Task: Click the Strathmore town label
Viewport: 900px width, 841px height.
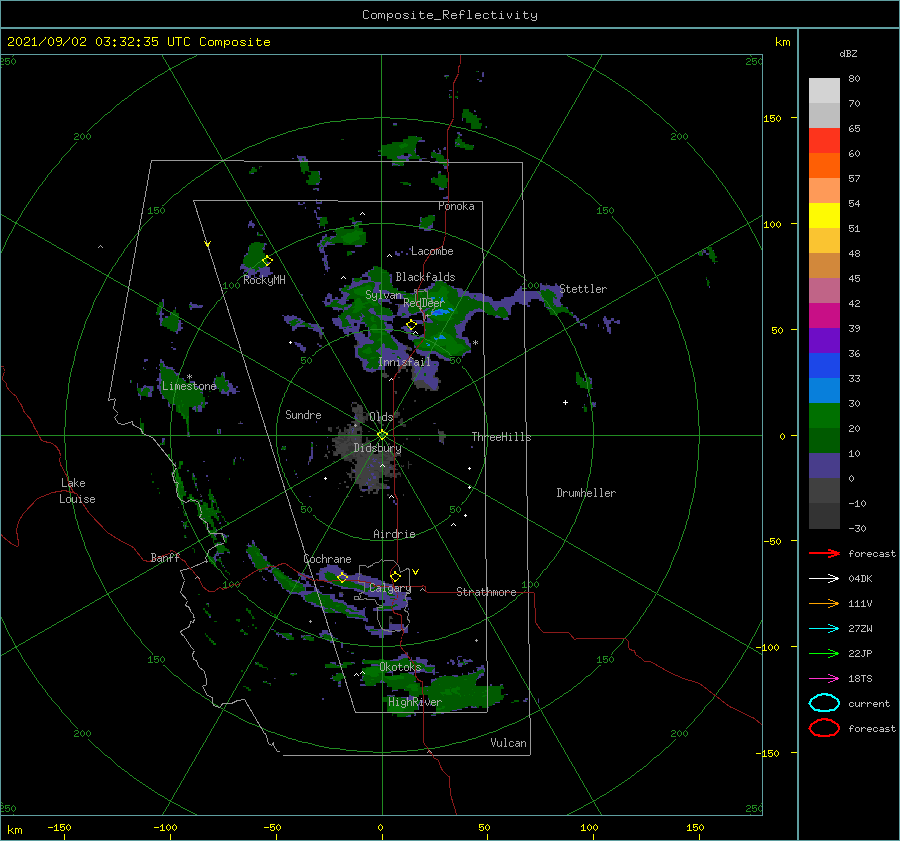Action: click(x=486, y=592)
